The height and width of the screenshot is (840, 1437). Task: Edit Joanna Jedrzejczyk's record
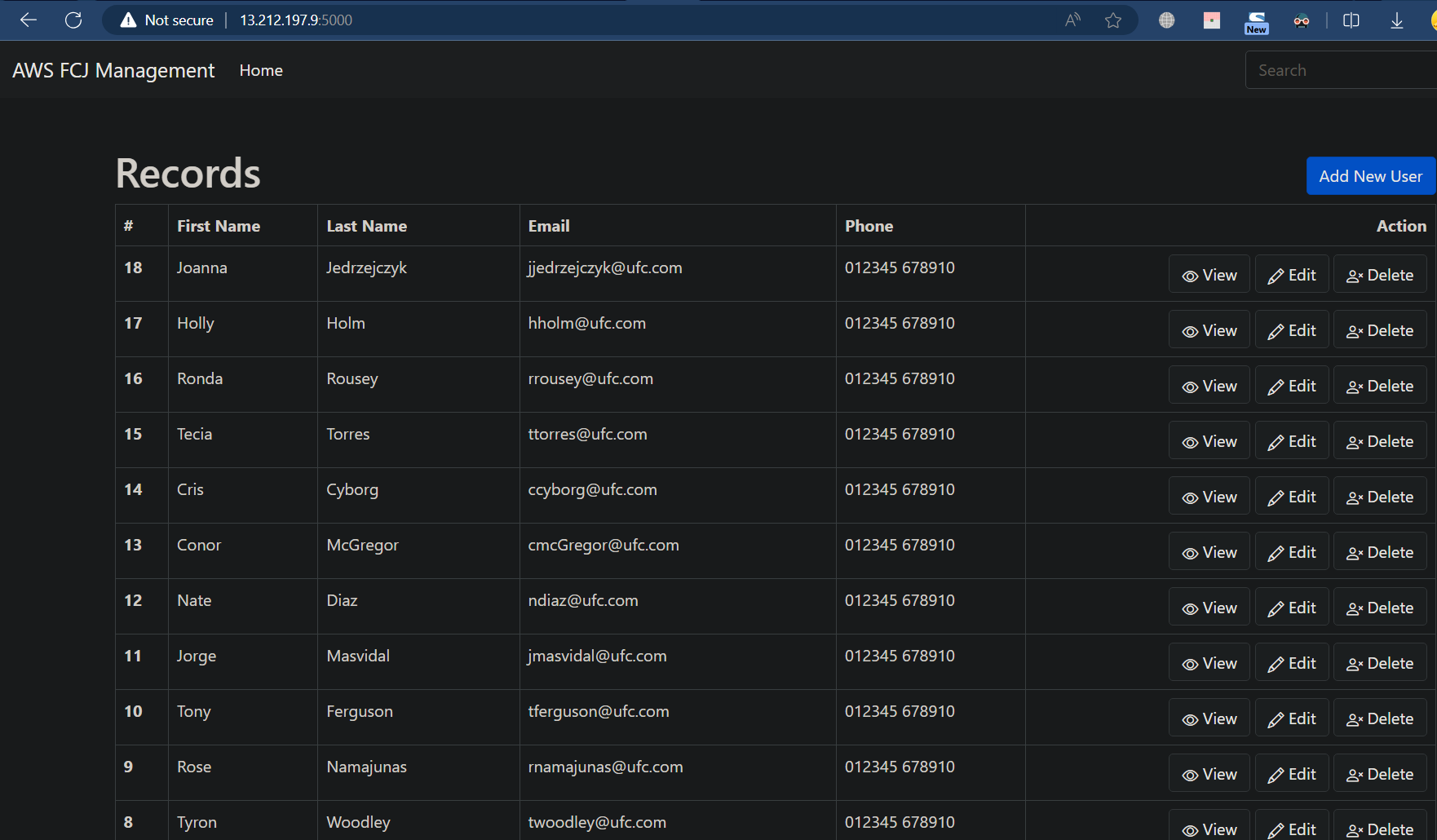coord(1292,275)
